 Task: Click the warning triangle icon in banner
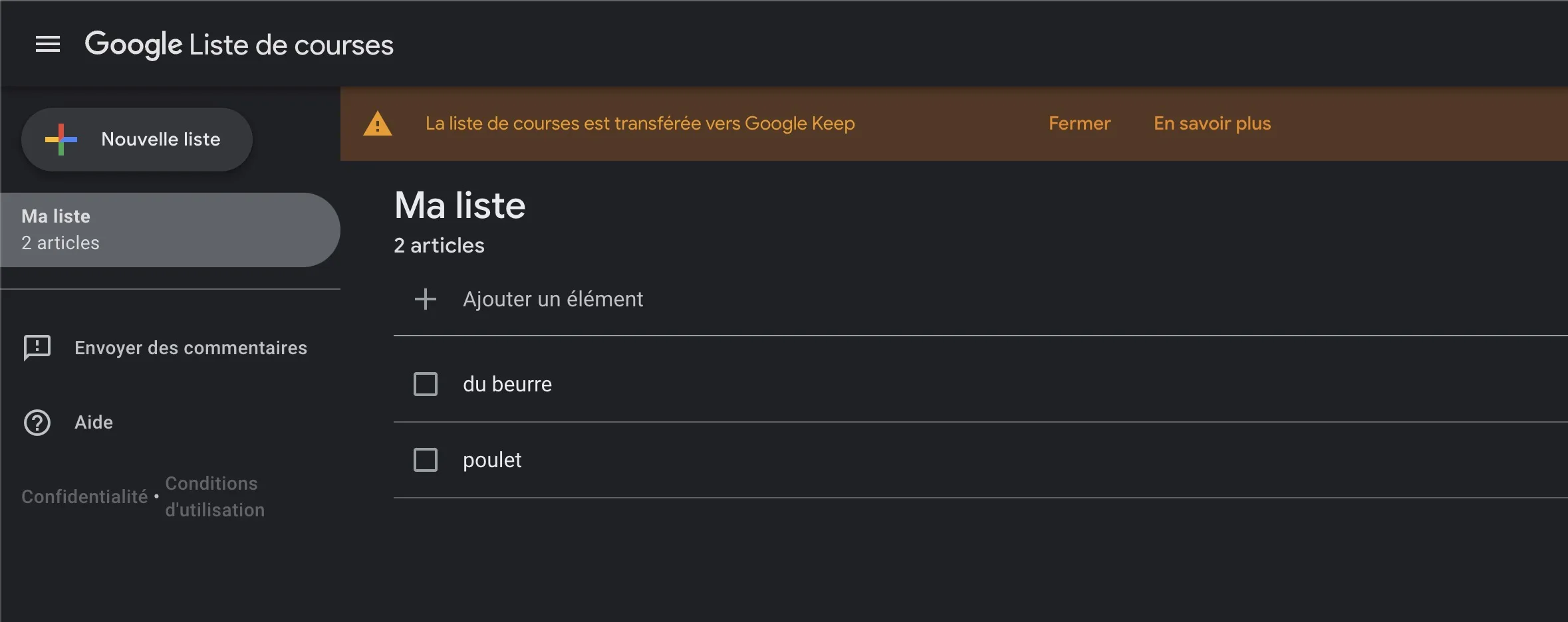pyautogui.click(x=378, y=124)
